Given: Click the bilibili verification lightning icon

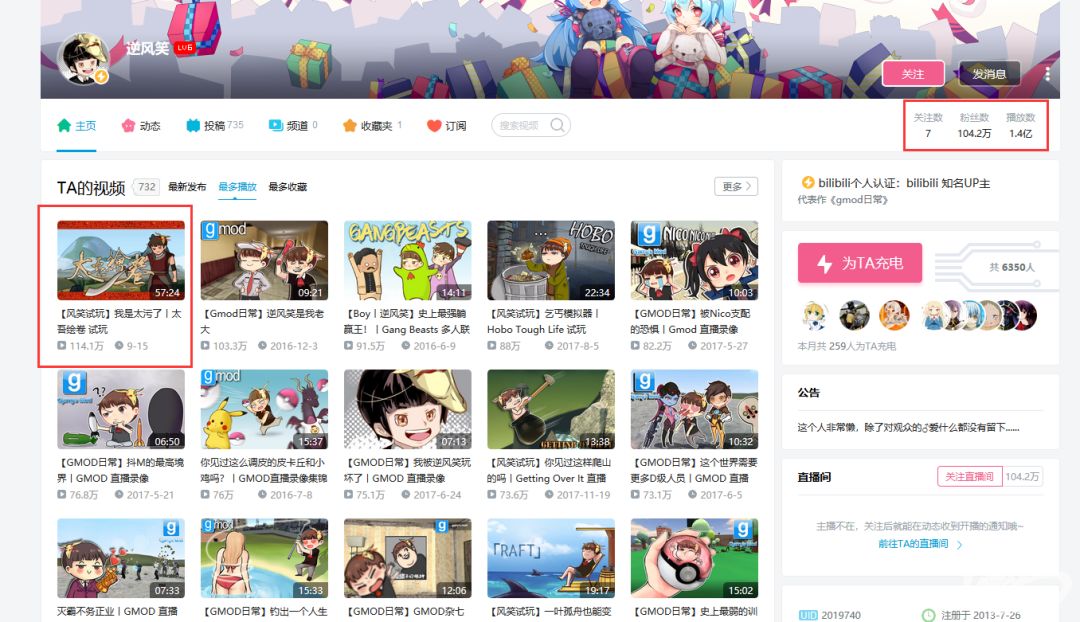Looking at the screenshot, I should [807, 183].
